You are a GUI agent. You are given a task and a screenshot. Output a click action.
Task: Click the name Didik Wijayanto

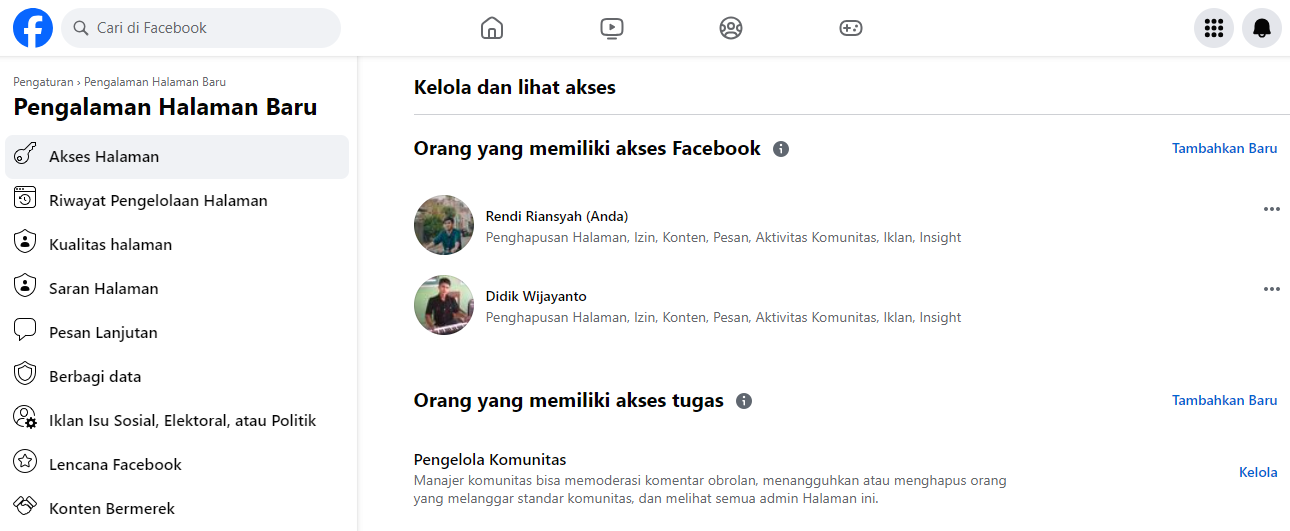(536, 296)
